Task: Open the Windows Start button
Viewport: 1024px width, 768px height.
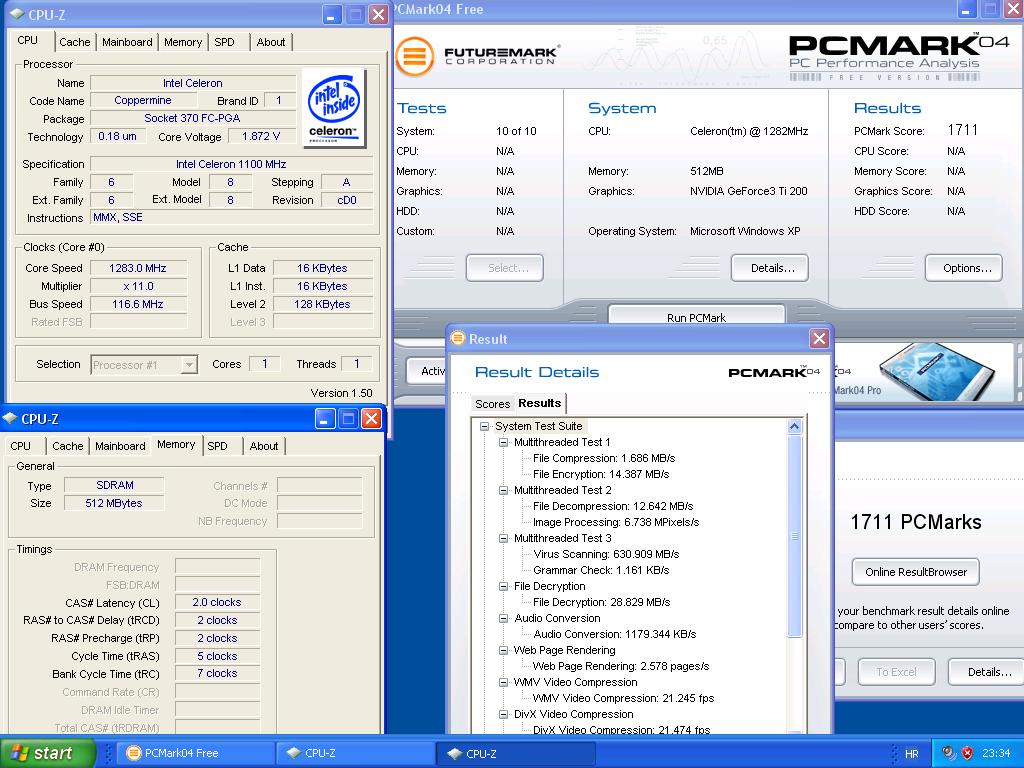Action: tap(47, 753)
